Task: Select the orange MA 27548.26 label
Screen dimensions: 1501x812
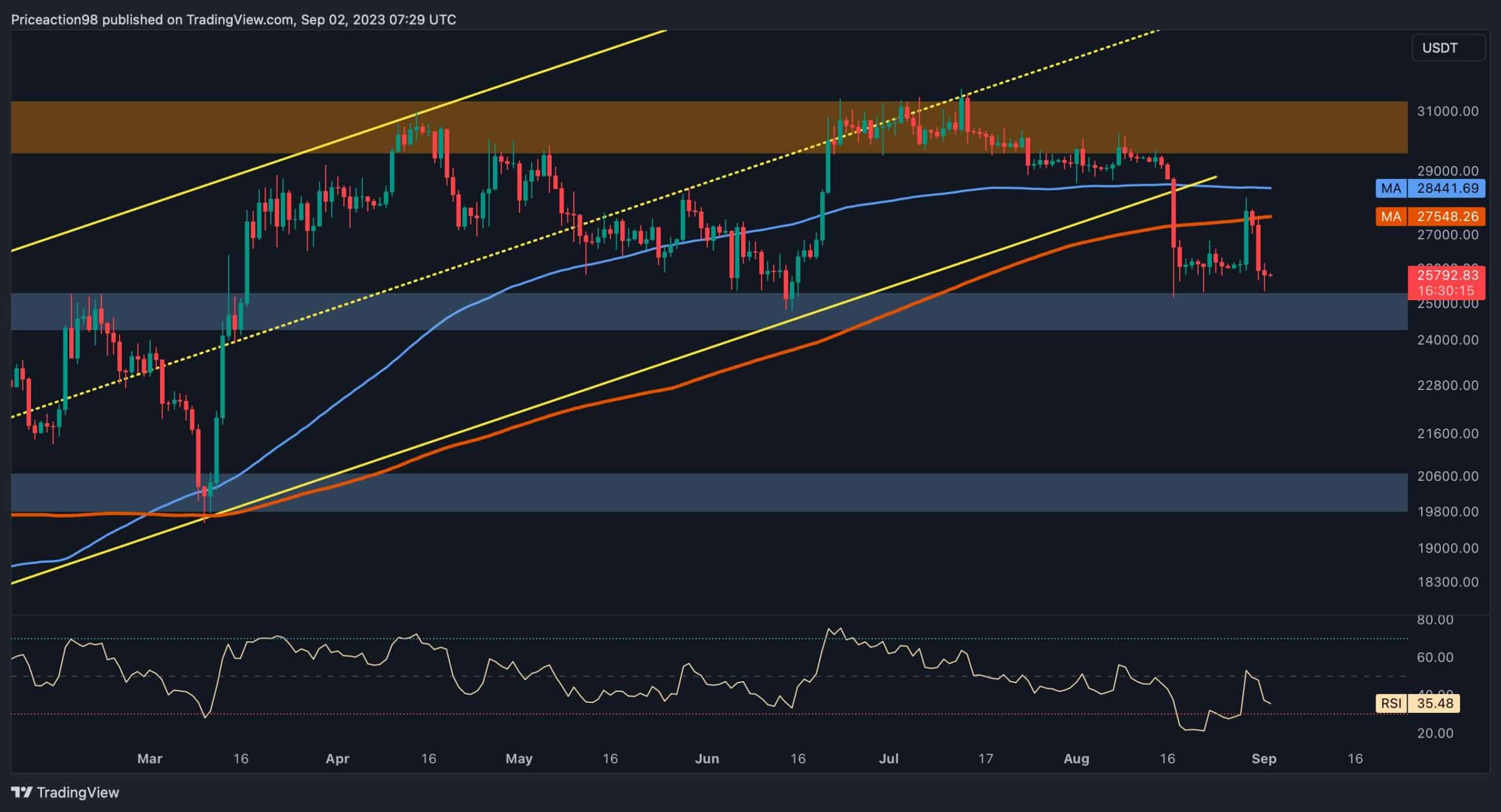Action: pos(1430,216)
